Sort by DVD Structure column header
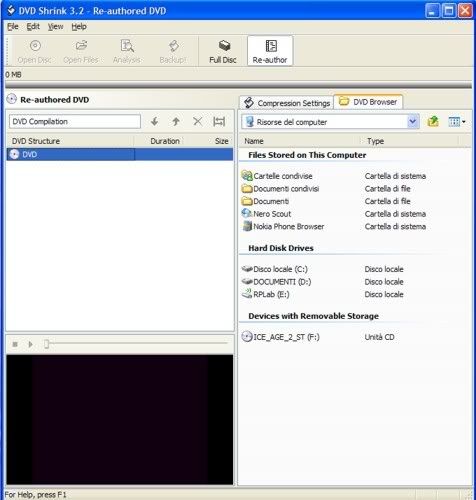This screenshot has height=500, width=476. click(70, 141)
